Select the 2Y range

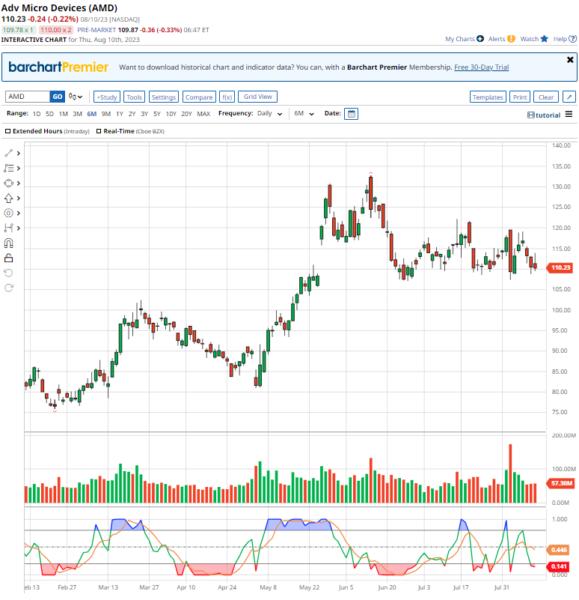click(x=132, y=114)
